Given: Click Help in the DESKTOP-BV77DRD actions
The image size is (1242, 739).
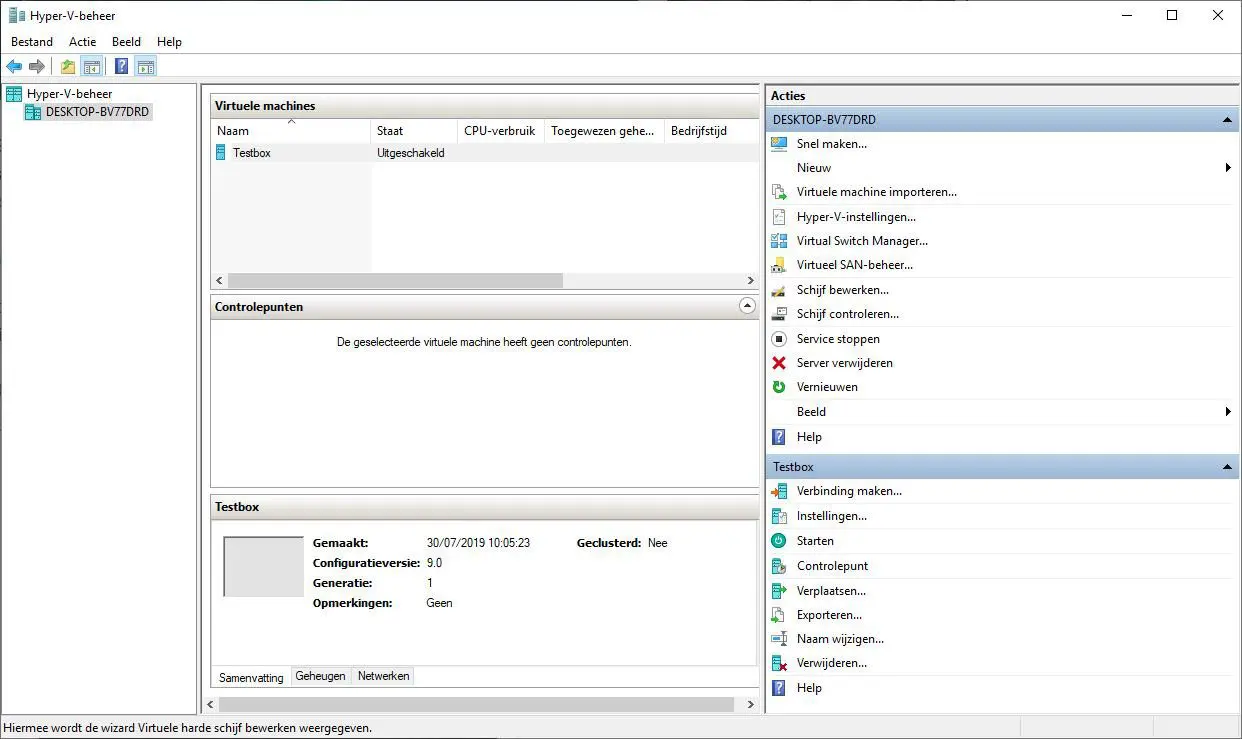Looking at the screenshot, I should pos(809,437).
